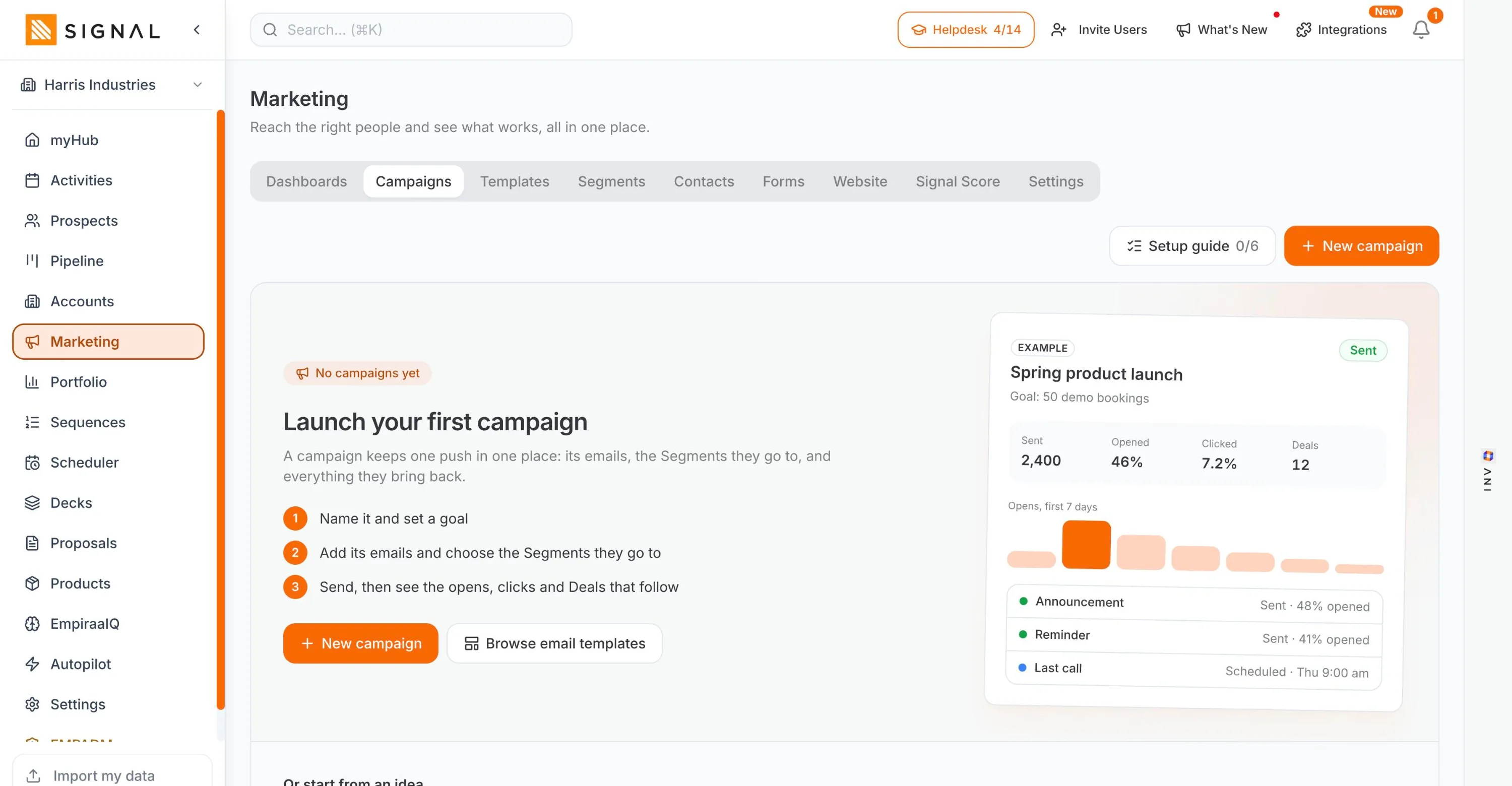The width and height of the screenshot is (1512, 786).
Task: Open the Prospects people icon
Action: point(32,221)
